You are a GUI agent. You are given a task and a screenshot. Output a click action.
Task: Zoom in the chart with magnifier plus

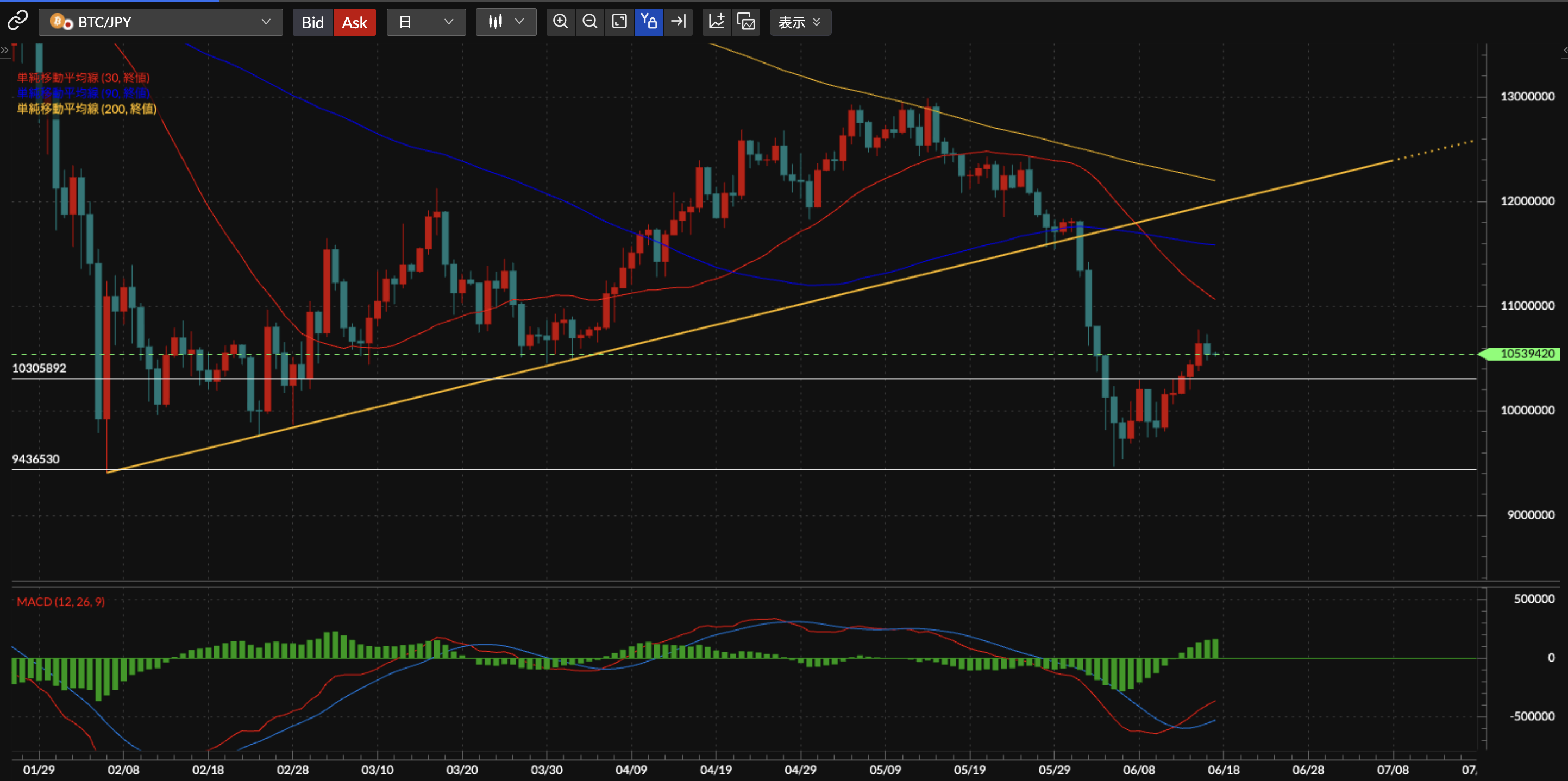tap(560, 22)
